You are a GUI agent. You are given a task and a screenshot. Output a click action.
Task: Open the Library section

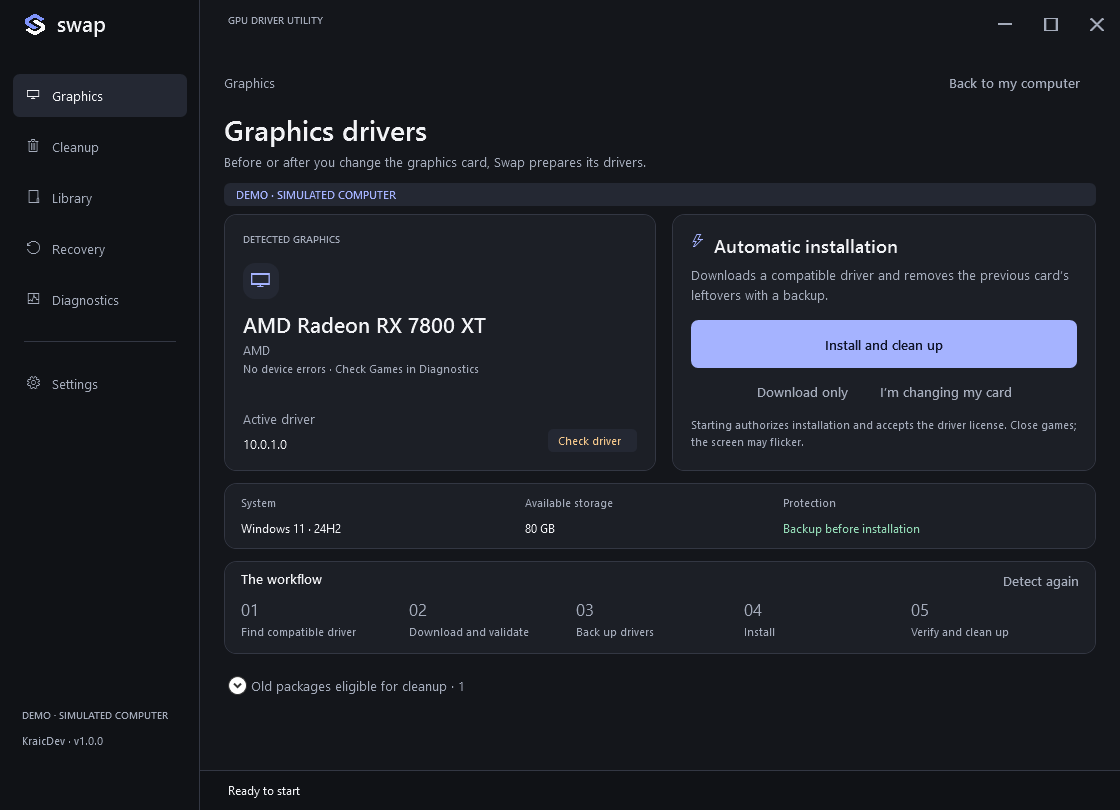[x=100, y=198]
